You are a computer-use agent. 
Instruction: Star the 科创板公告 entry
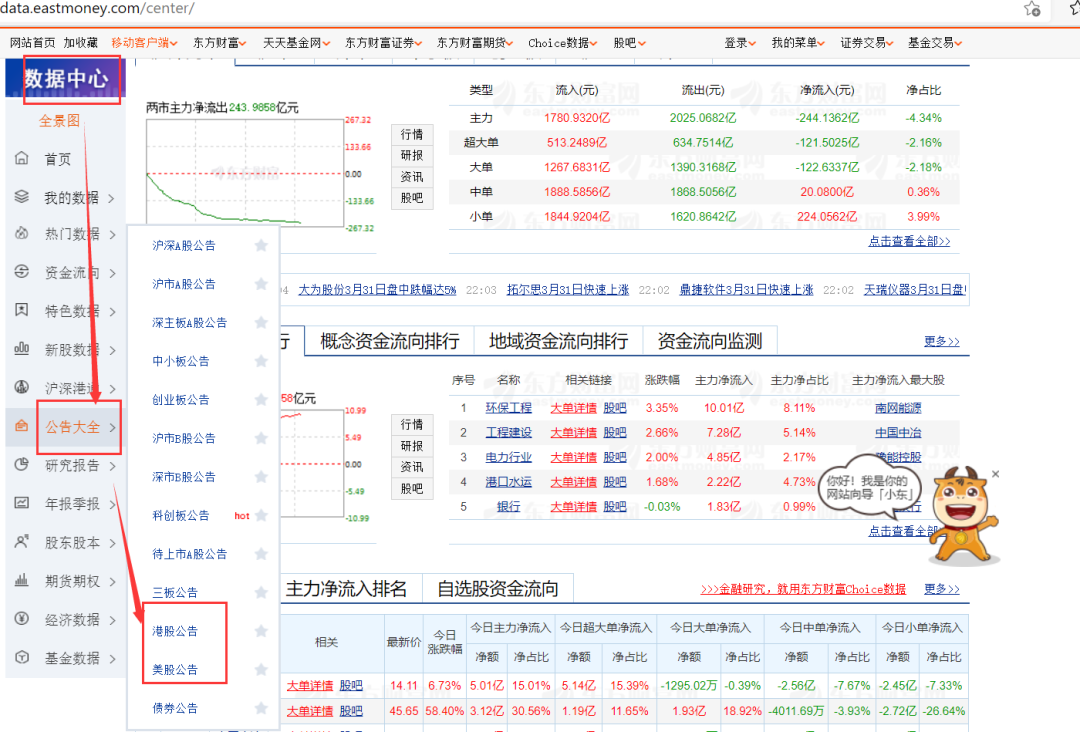pyautogui.click(x=261, y=515)
